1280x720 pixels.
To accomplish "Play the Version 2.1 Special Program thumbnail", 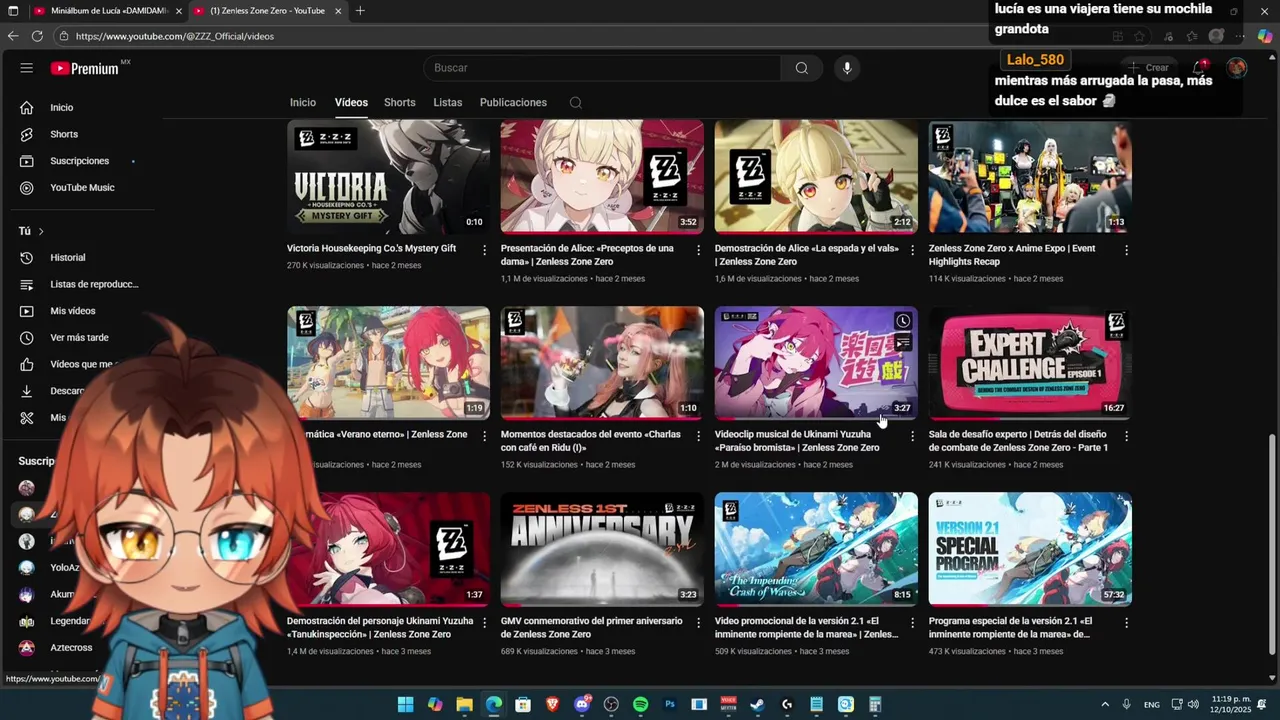I will point(1030,549).
